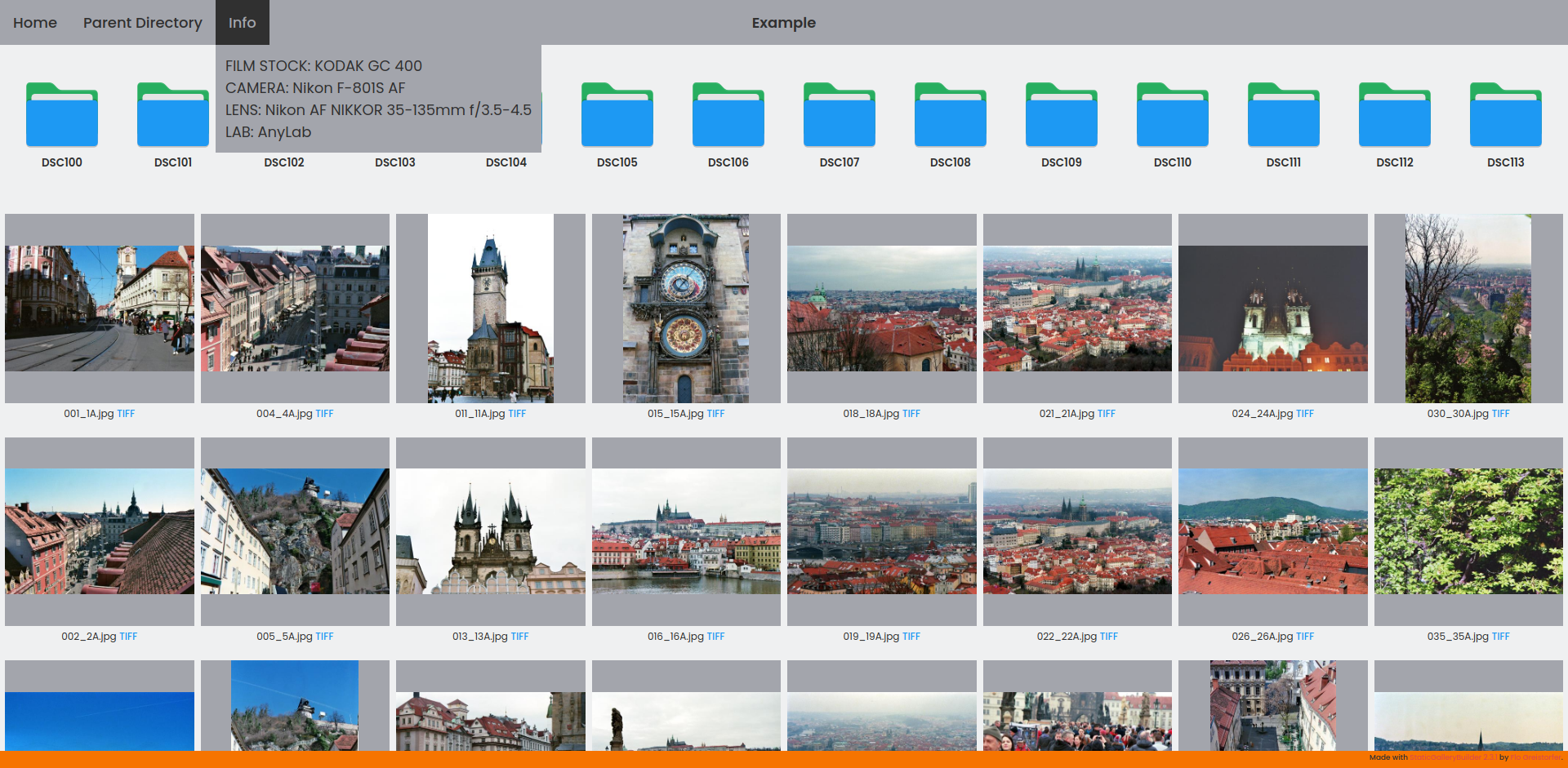The width and height of the screenshot is (1568, 768).
Task: Go to Parent Directory
Action: point(143,23)
